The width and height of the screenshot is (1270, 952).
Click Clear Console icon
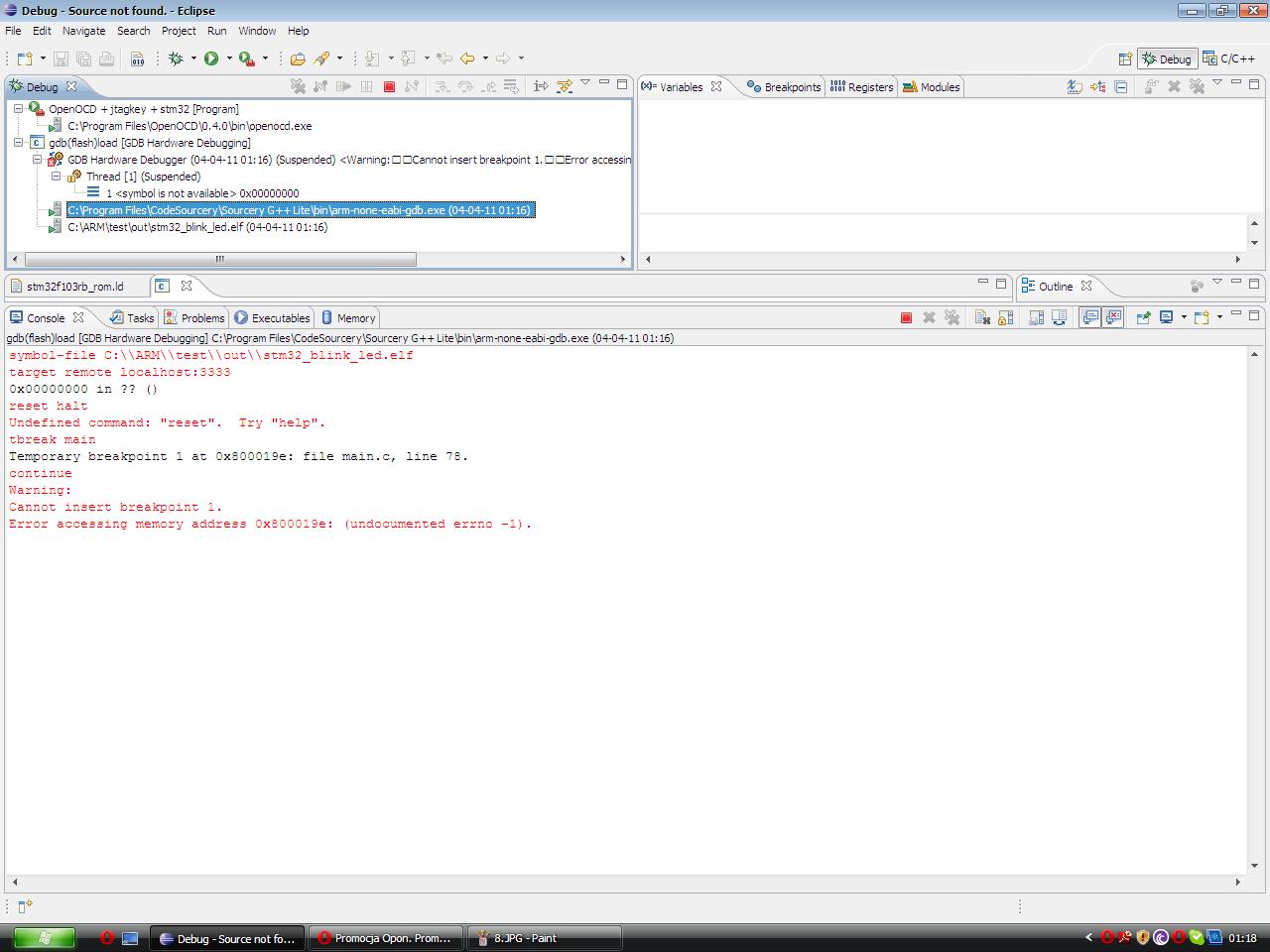coord(982,317)
